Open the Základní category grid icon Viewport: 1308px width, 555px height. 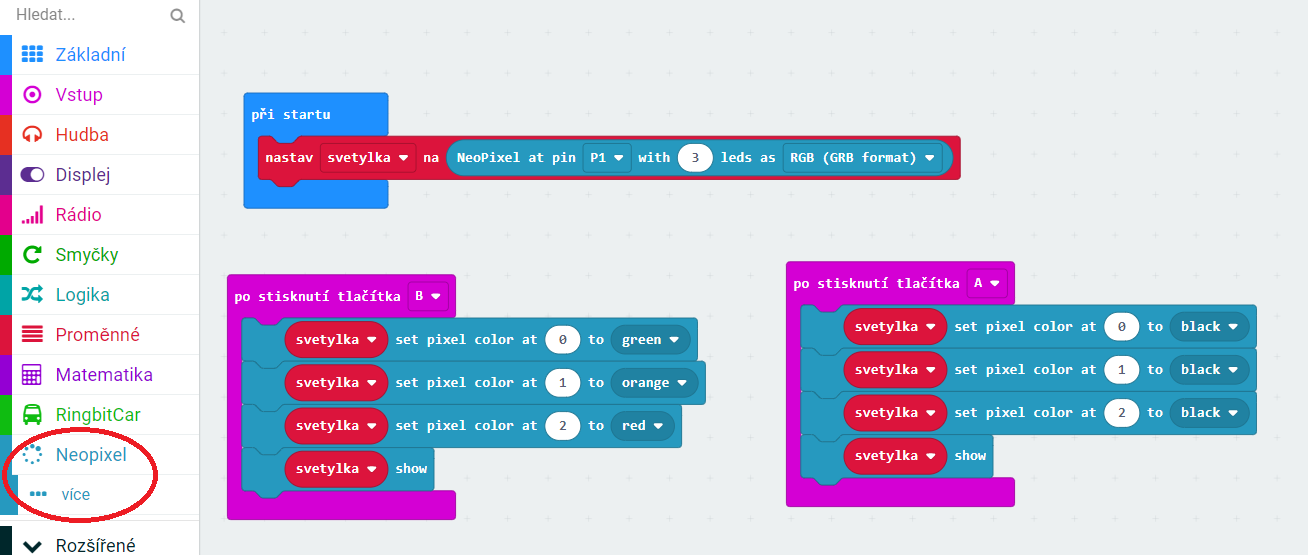click(x=33, y=55)
